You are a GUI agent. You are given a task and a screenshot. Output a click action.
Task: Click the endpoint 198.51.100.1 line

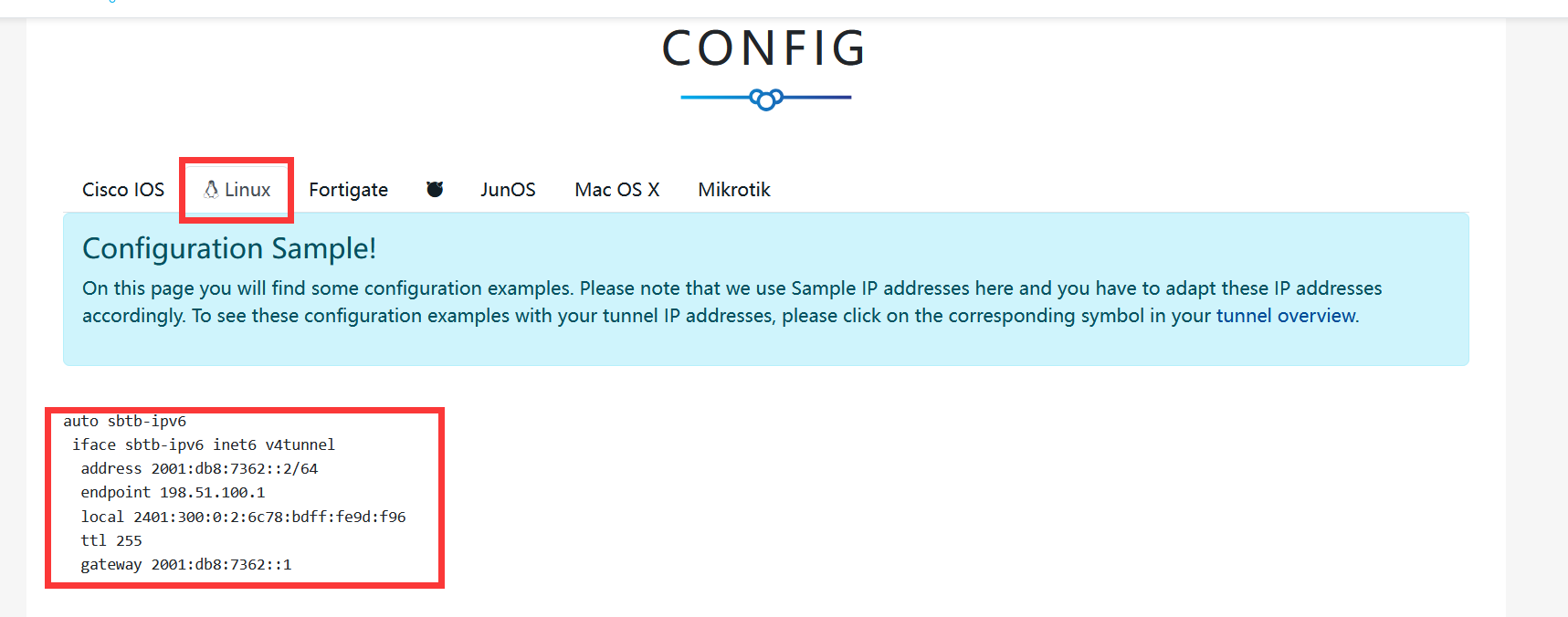[173, 492]
